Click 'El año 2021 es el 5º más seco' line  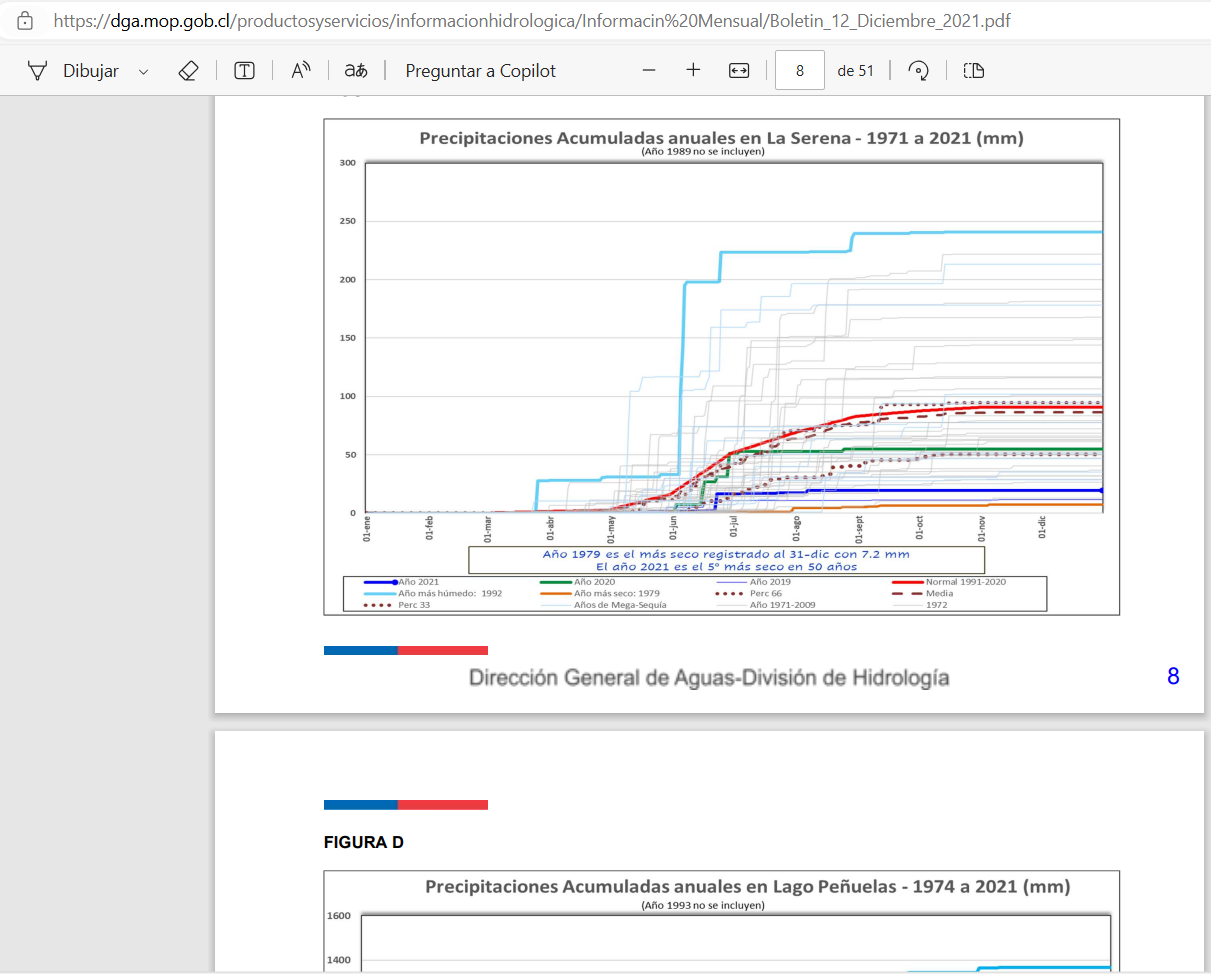click(x=726, y=566)
